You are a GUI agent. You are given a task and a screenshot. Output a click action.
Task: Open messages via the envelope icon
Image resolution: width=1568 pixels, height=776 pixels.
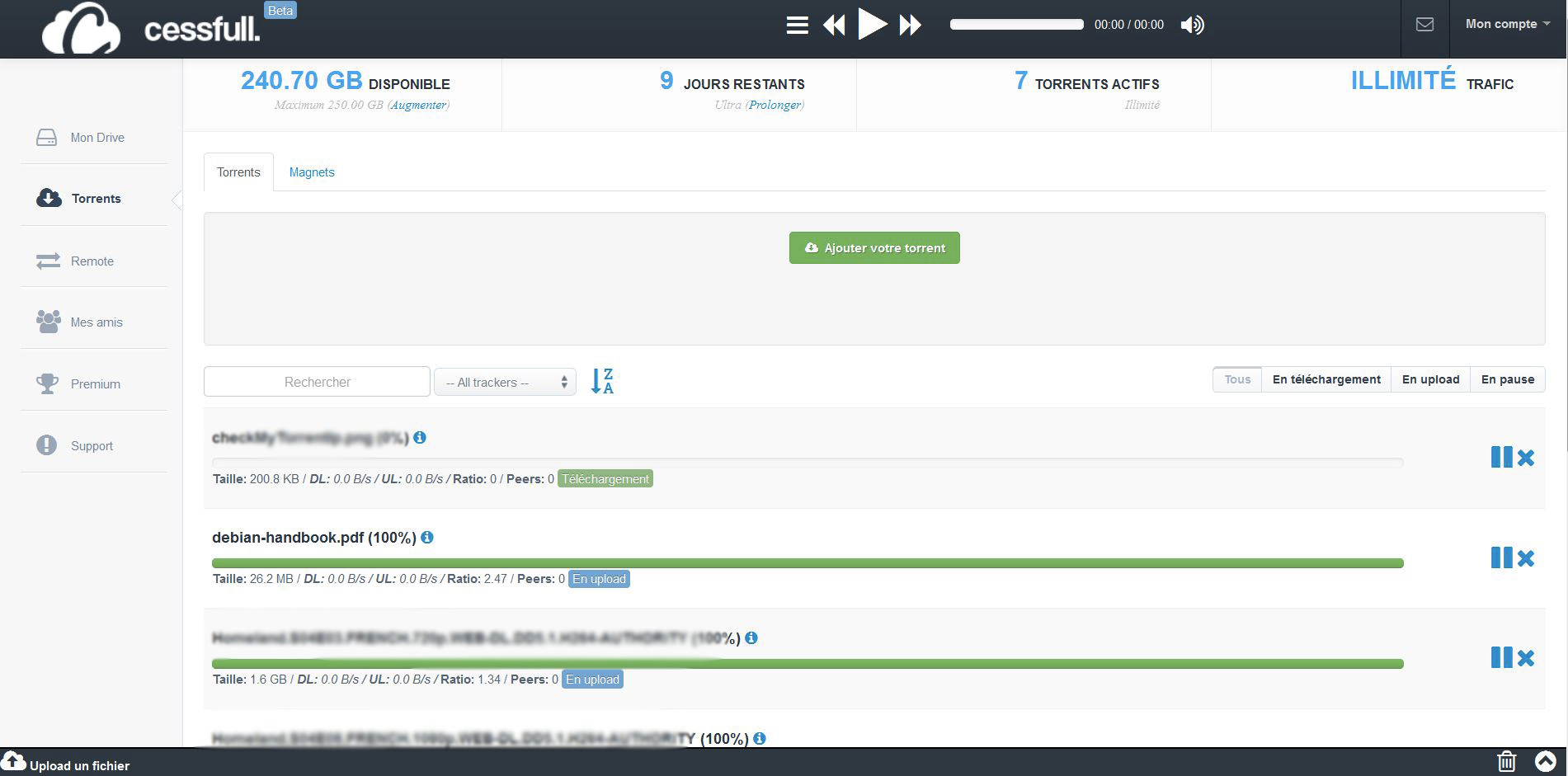point(1424,25)
